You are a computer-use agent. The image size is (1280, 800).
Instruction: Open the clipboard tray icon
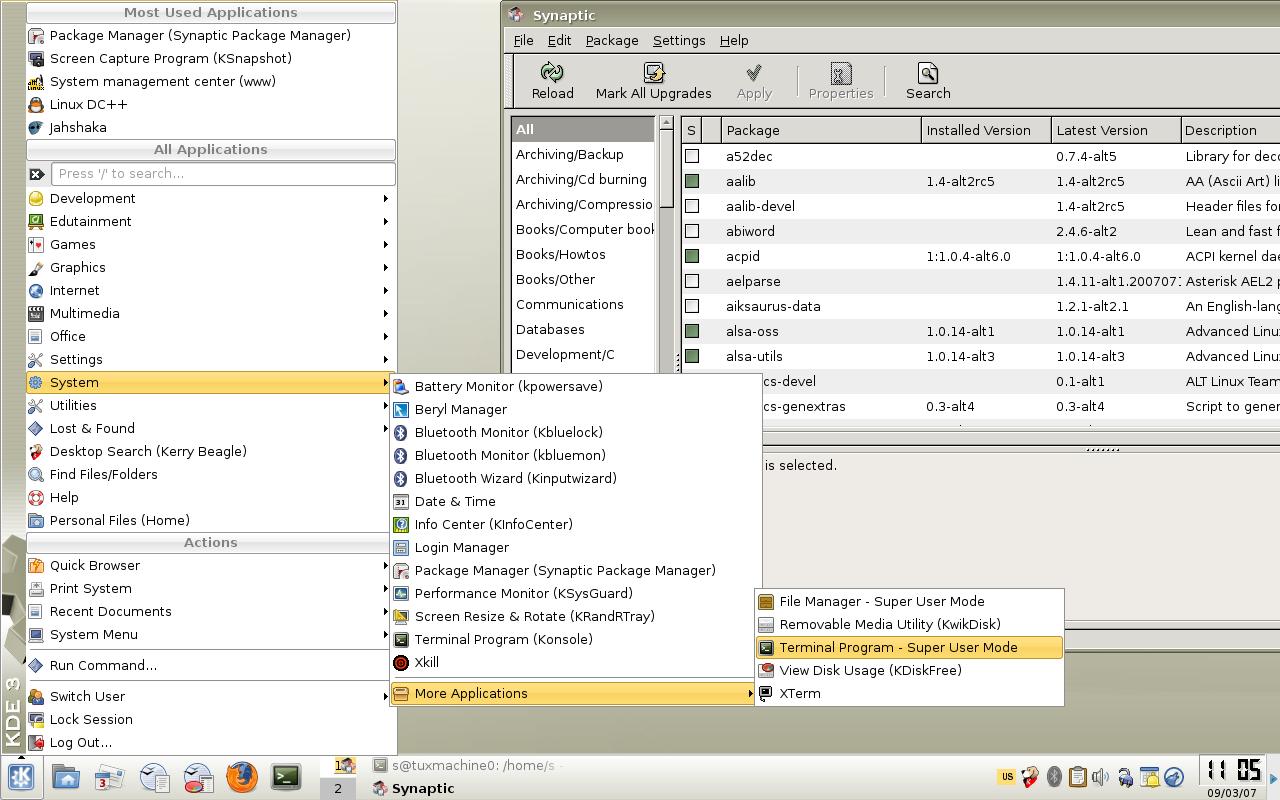pos(1077,777)
